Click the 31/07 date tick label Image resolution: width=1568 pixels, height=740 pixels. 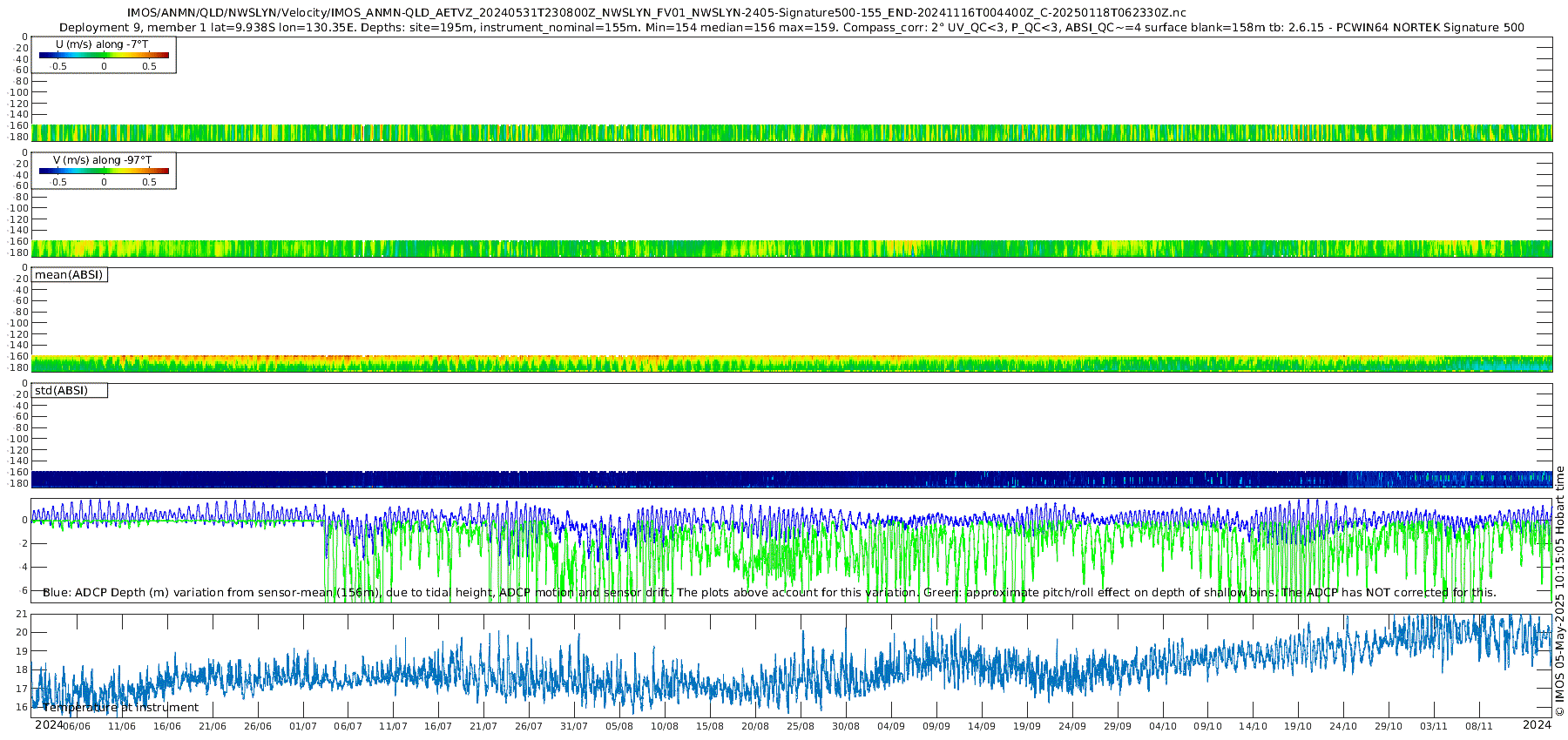click(574, 727)
